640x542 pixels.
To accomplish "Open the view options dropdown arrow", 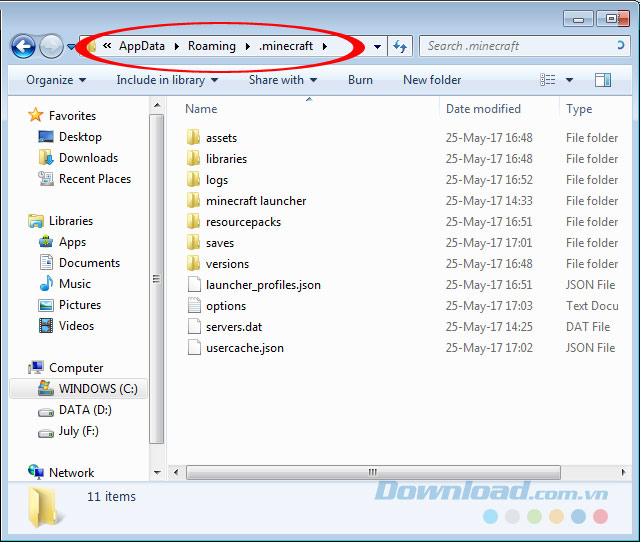I will 569,80.
